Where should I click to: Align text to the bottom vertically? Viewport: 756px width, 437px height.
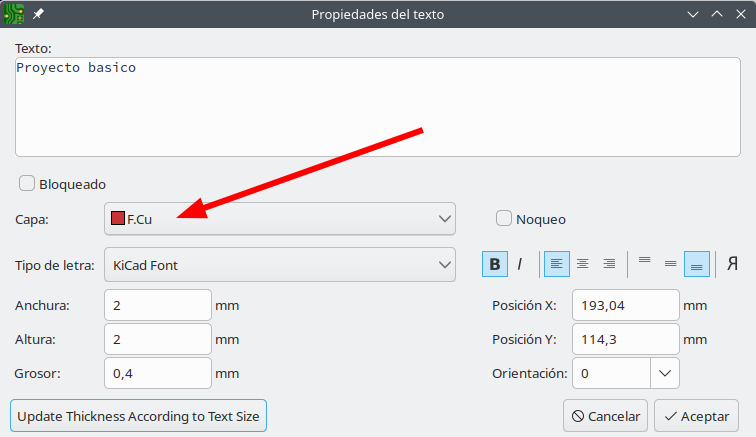tap(697, 265)
